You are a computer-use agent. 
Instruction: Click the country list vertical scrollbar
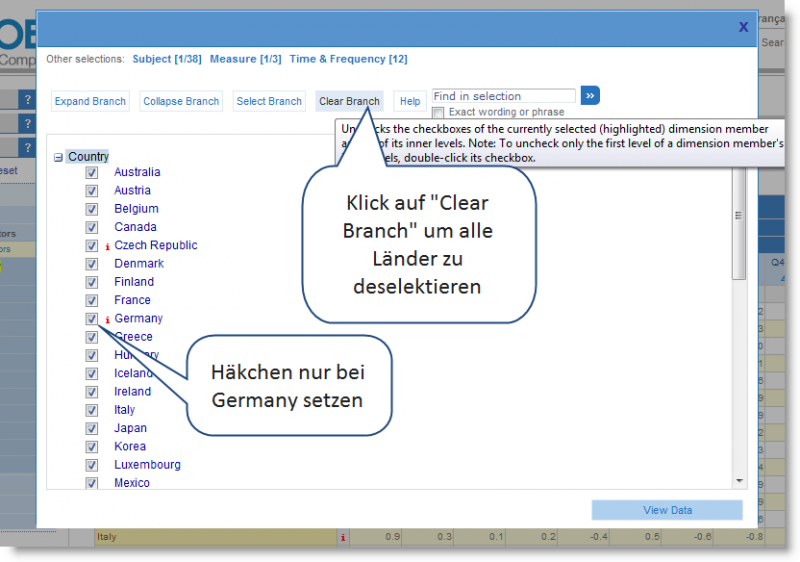[x=739, y=230]
